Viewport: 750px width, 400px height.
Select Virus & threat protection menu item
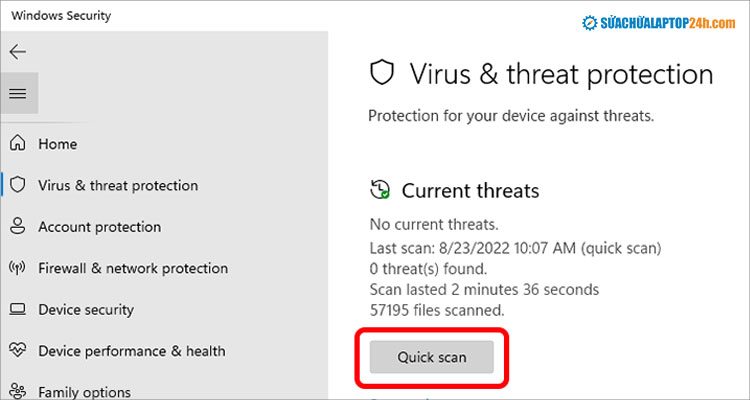coord(118,185)
